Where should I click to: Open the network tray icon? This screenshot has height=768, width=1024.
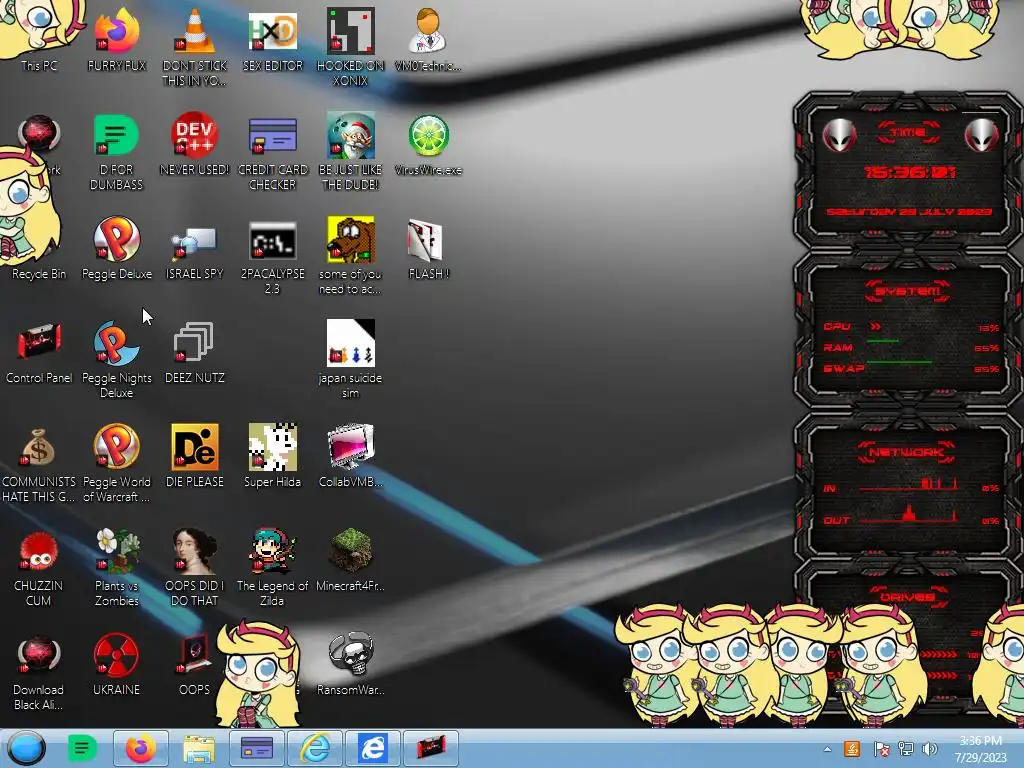906,749
